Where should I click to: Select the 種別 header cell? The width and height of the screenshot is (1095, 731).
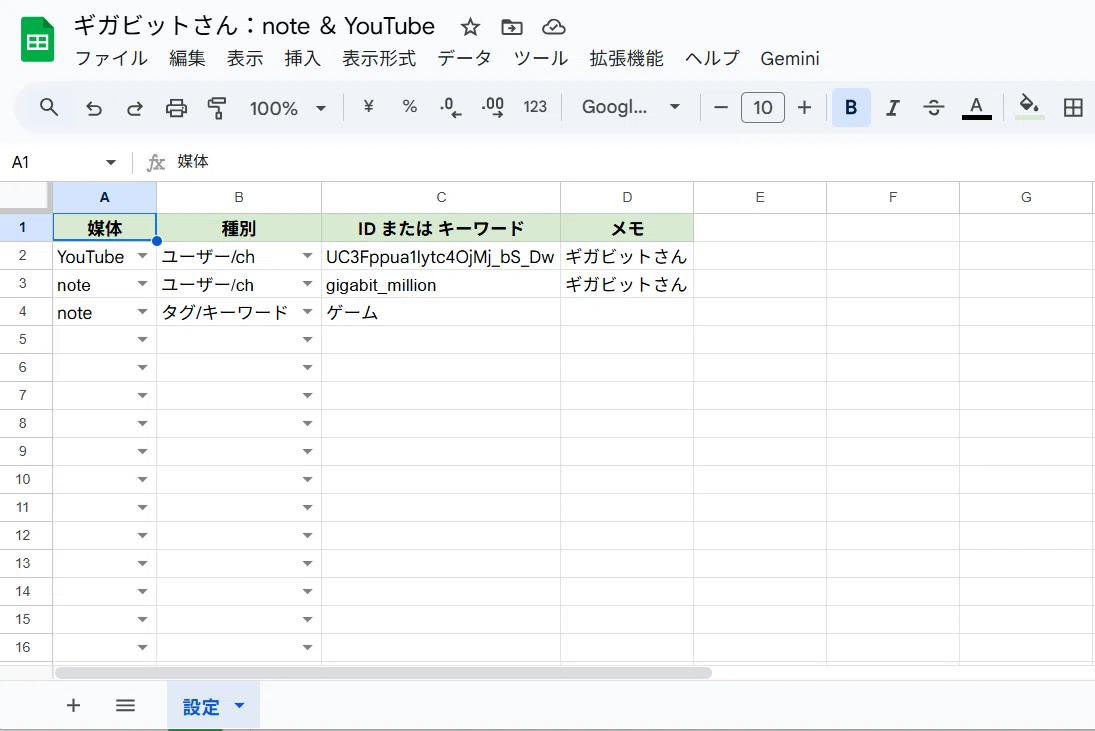click(x=239, y=228)
